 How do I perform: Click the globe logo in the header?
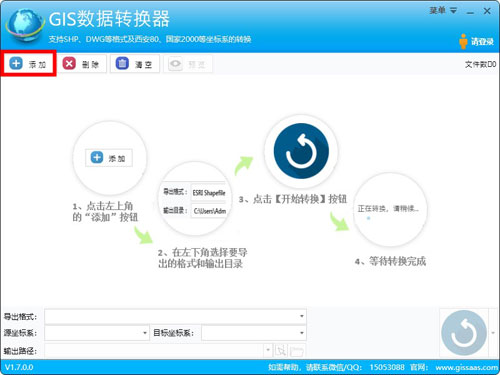[x=25, y=25]
